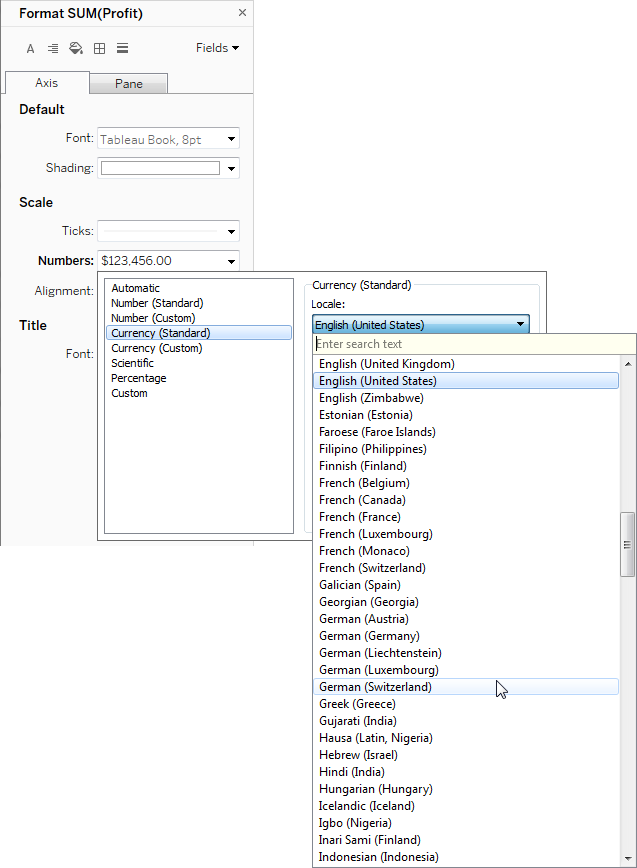This screenshot has width=637, height=868.
Task: Click the locale list scrollbar thumb
Action: click(x=627, y=545)
